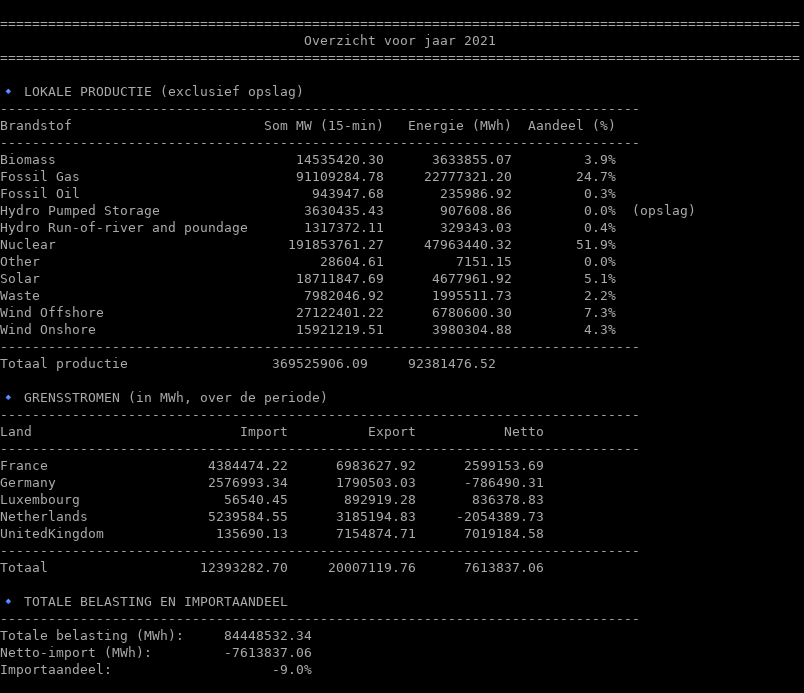Click the "Aandeel (%)" column header
Screen dimensions: 804x693
tap(571, 126)
